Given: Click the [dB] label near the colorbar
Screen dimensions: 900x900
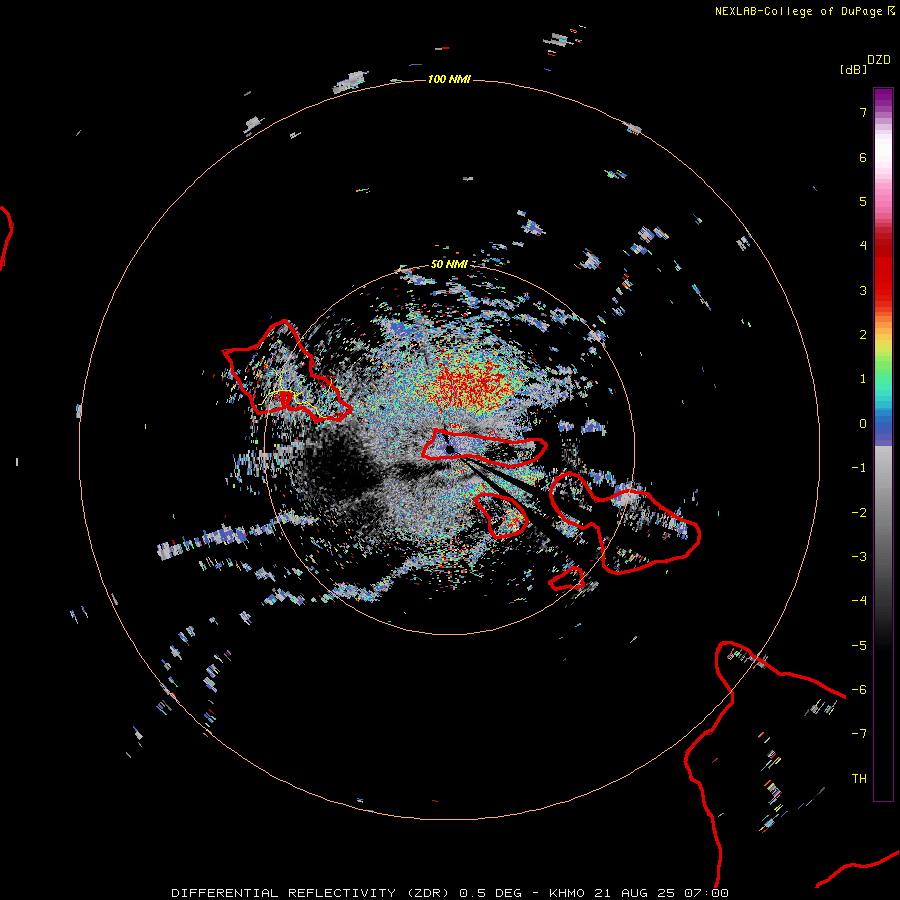Looking at the screenshot, I should point(853,69).
